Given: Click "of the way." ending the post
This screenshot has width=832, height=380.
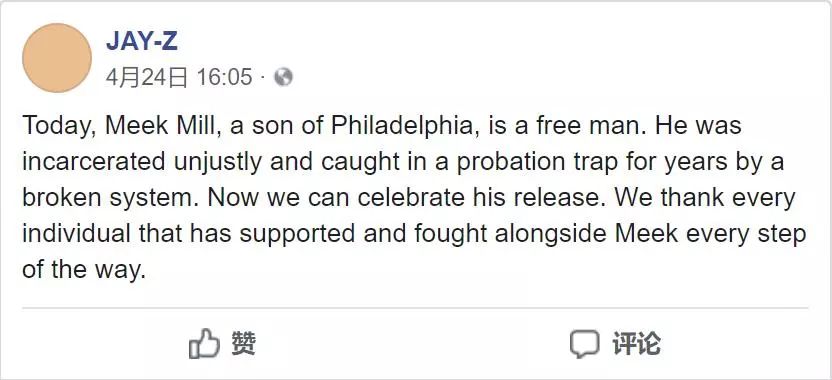Looking at the screenshot, I should click(x=84, y=270).
